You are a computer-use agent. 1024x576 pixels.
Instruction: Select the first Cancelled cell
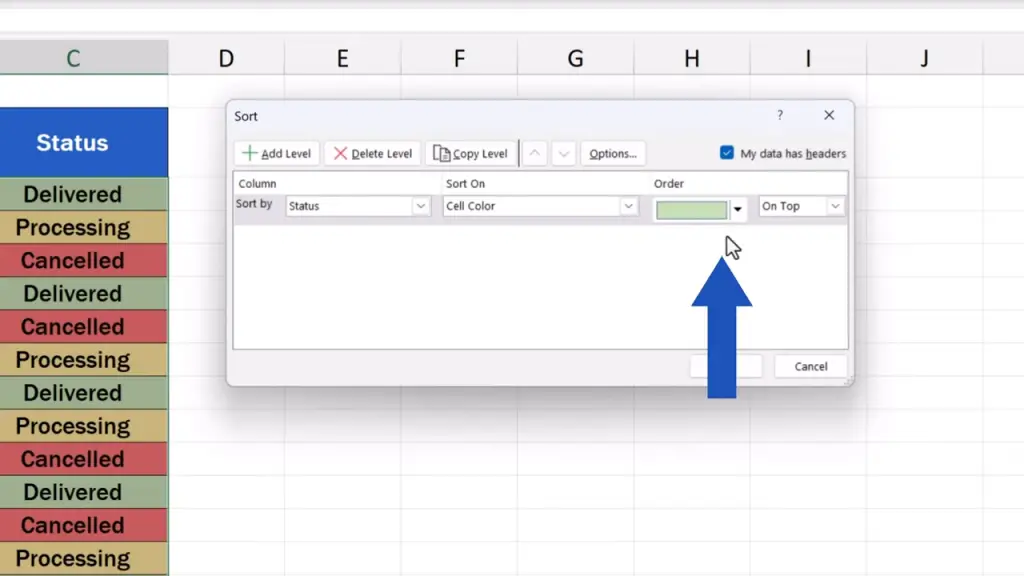click(x=73, y=261)
